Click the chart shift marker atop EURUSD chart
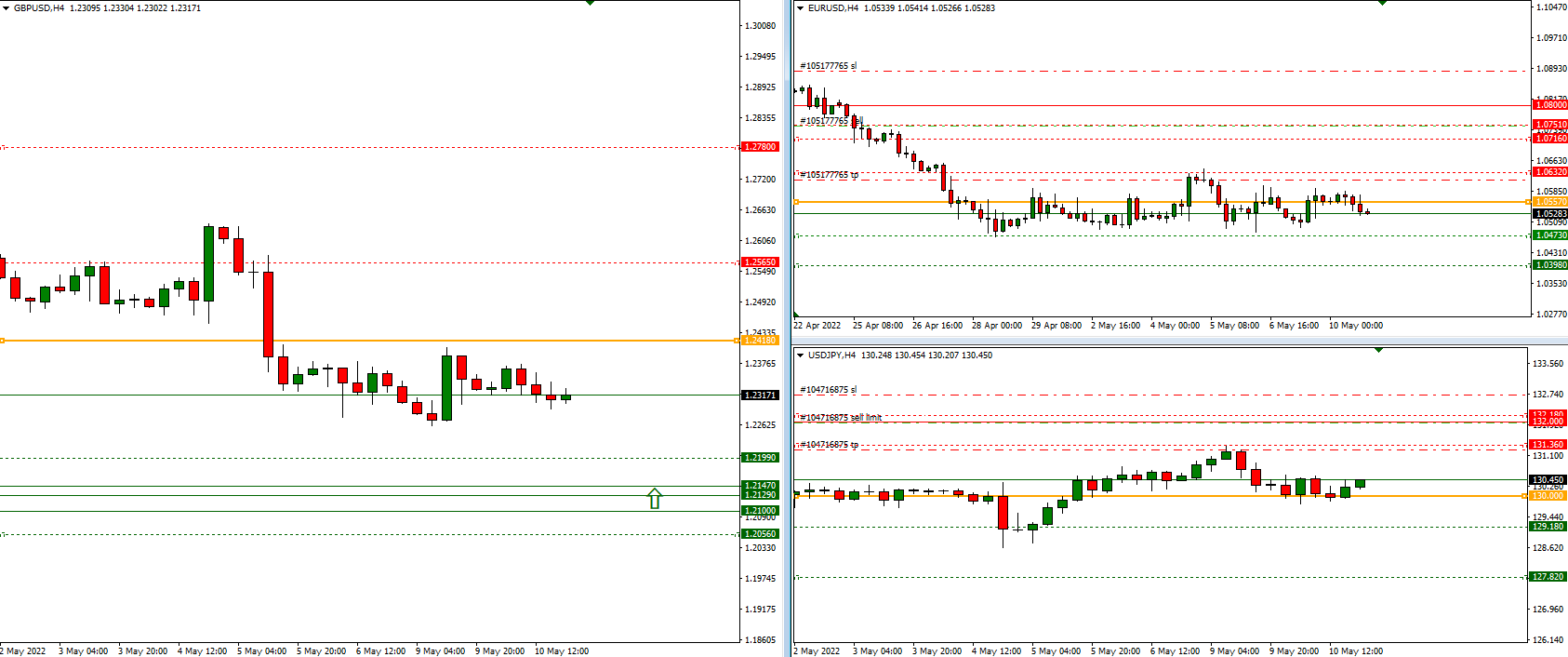1568x657 pixels. pos(1382,3)
